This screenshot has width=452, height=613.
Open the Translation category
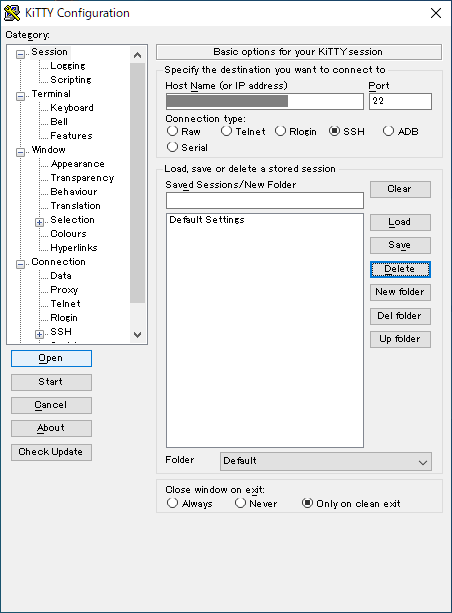tap(75, 206)
